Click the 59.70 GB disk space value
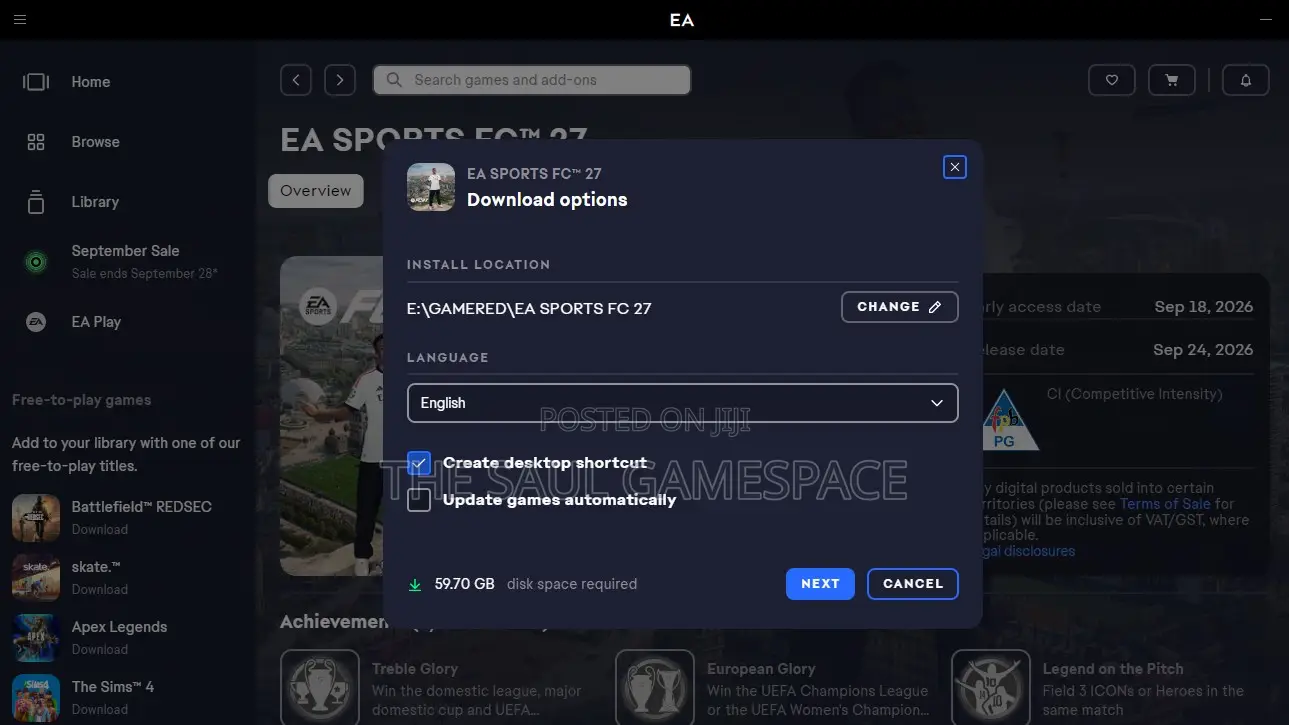This screenshot has width=1289, height=725. (465, 584)
